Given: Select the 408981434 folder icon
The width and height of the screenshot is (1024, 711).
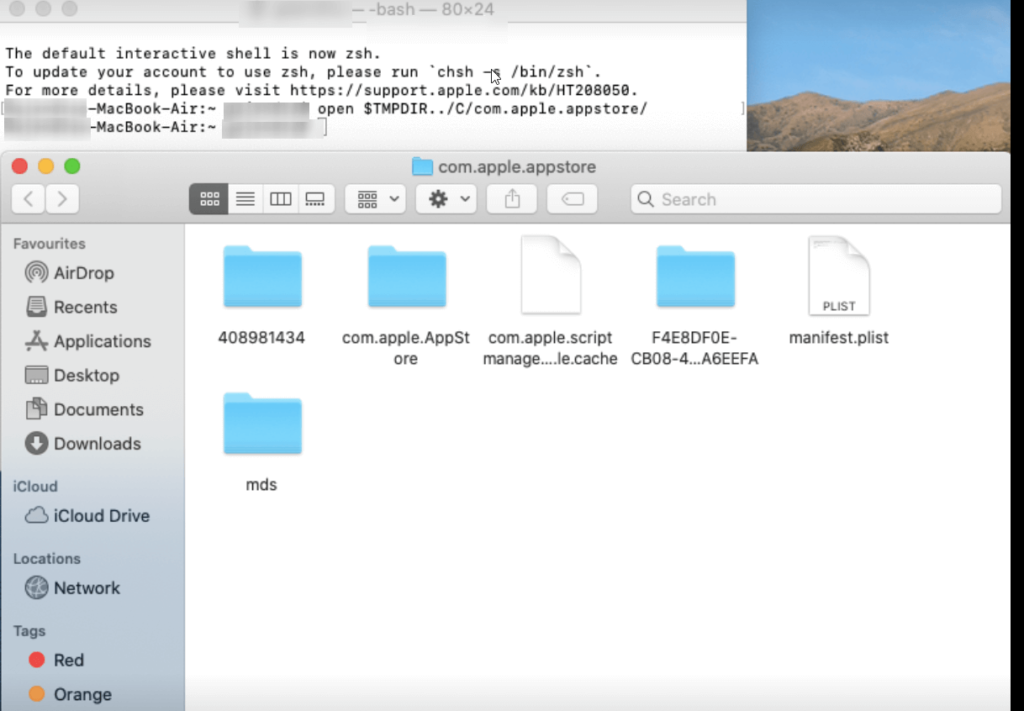Looking at the screenshot, I should (x=262, y=277).
